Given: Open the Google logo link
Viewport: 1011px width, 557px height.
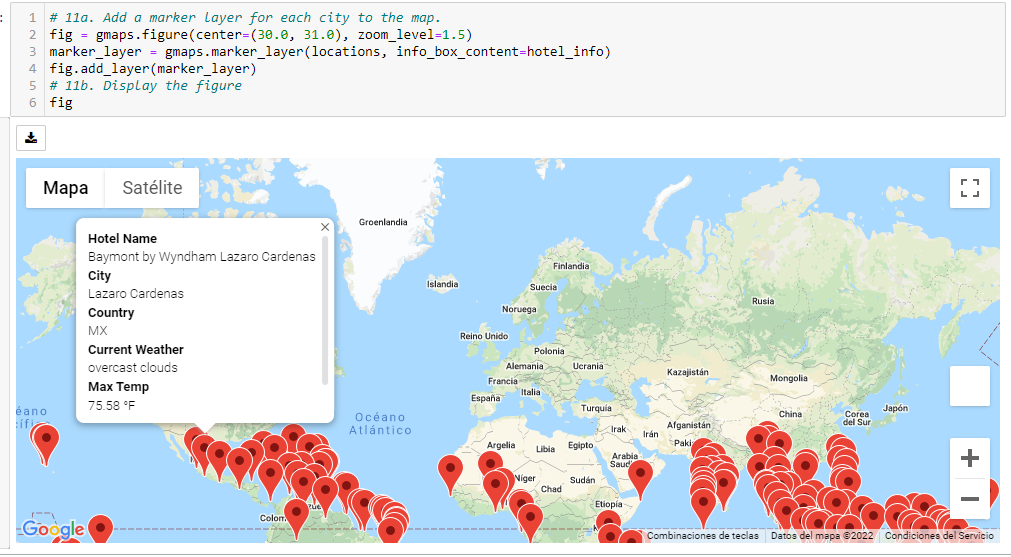Looking at the screenshot, I should [53, 529].
